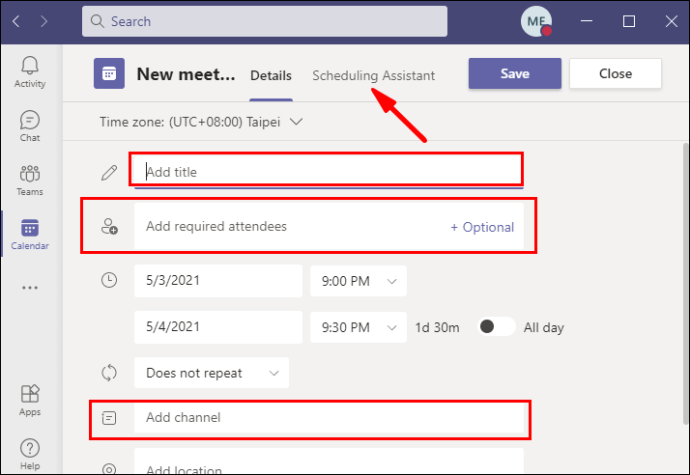Click the Add title field
The image size is (690, 475).
tap(329, 172)
